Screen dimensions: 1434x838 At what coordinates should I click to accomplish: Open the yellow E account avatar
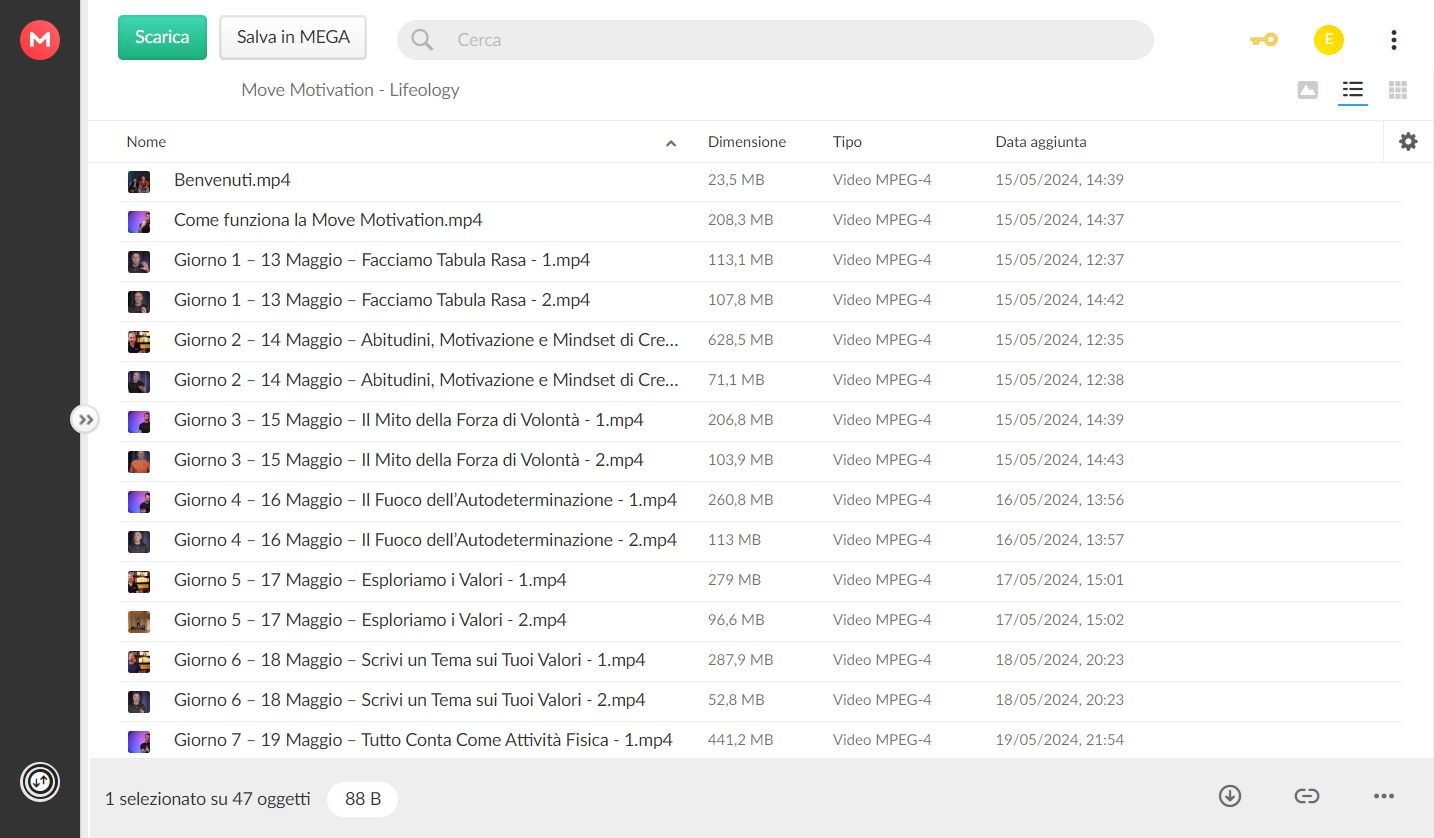1329,40
